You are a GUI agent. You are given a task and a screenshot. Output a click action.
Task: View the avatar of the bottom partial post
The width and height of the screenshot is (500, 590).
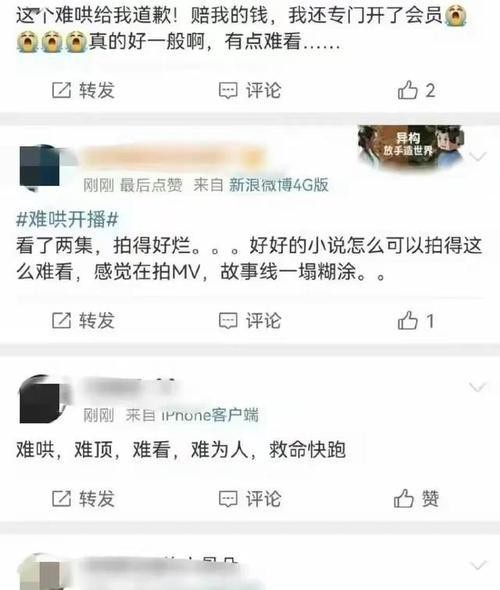41,572
